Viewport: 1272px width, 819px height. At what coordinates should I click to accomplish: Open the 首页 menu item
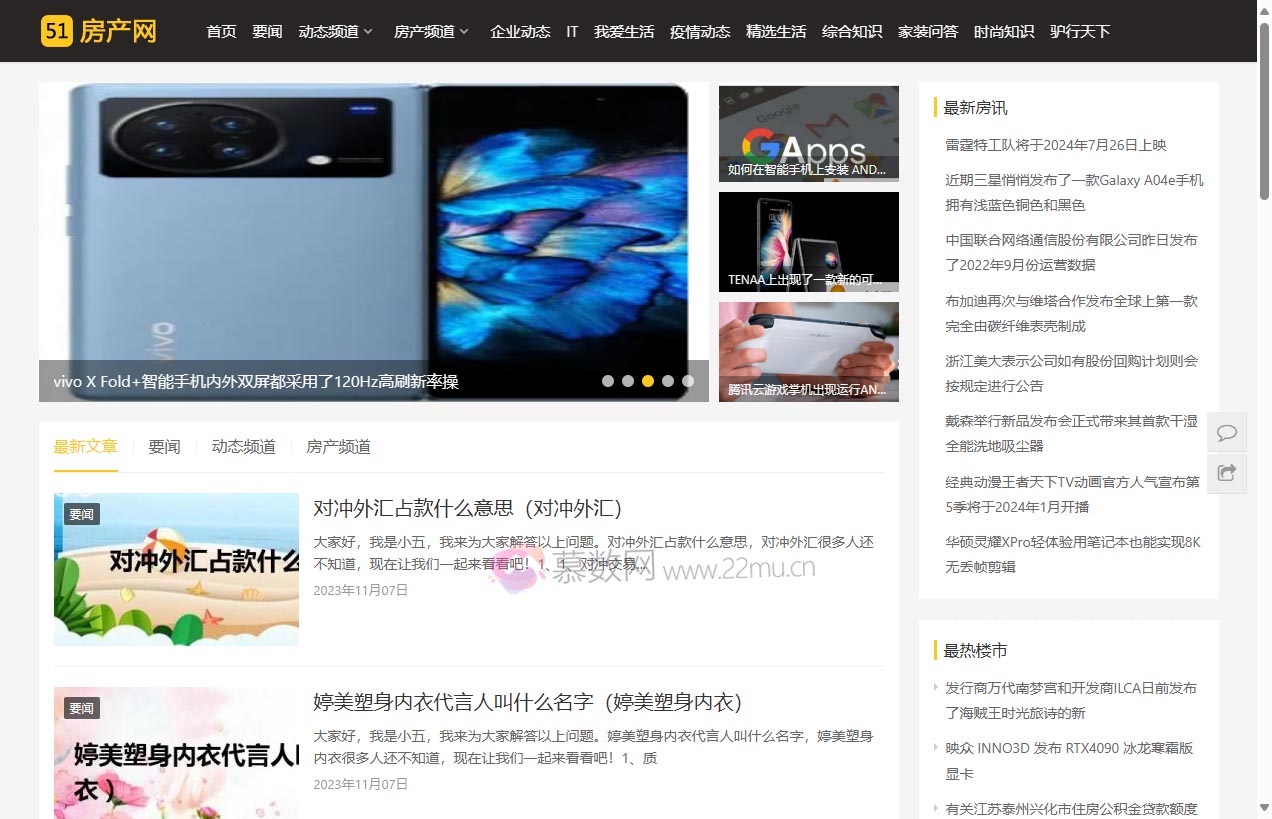click(x=221, y=31)
